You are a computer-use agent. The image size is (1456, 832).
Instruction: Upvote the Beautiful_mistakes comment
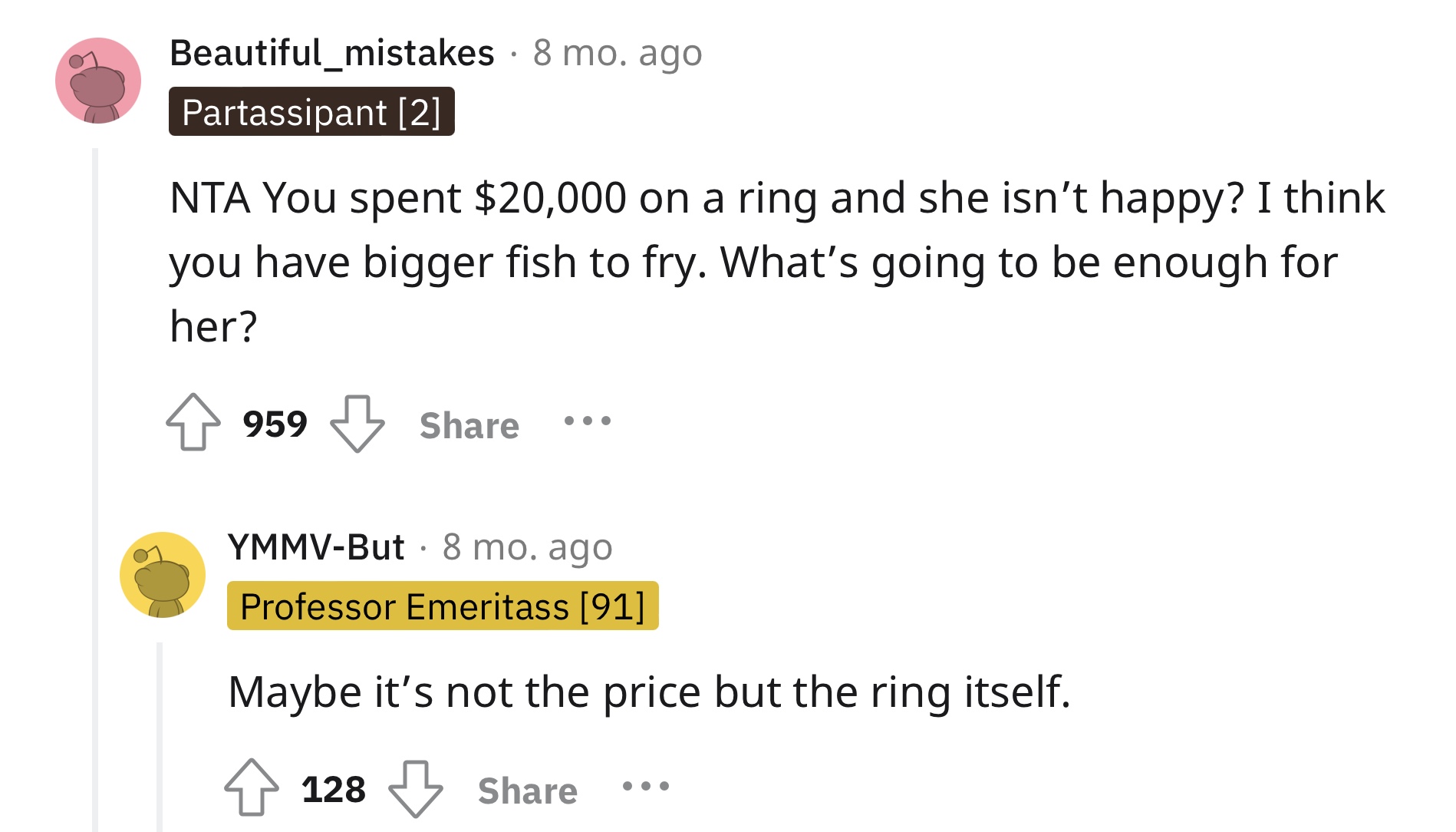tap(193, 422)
